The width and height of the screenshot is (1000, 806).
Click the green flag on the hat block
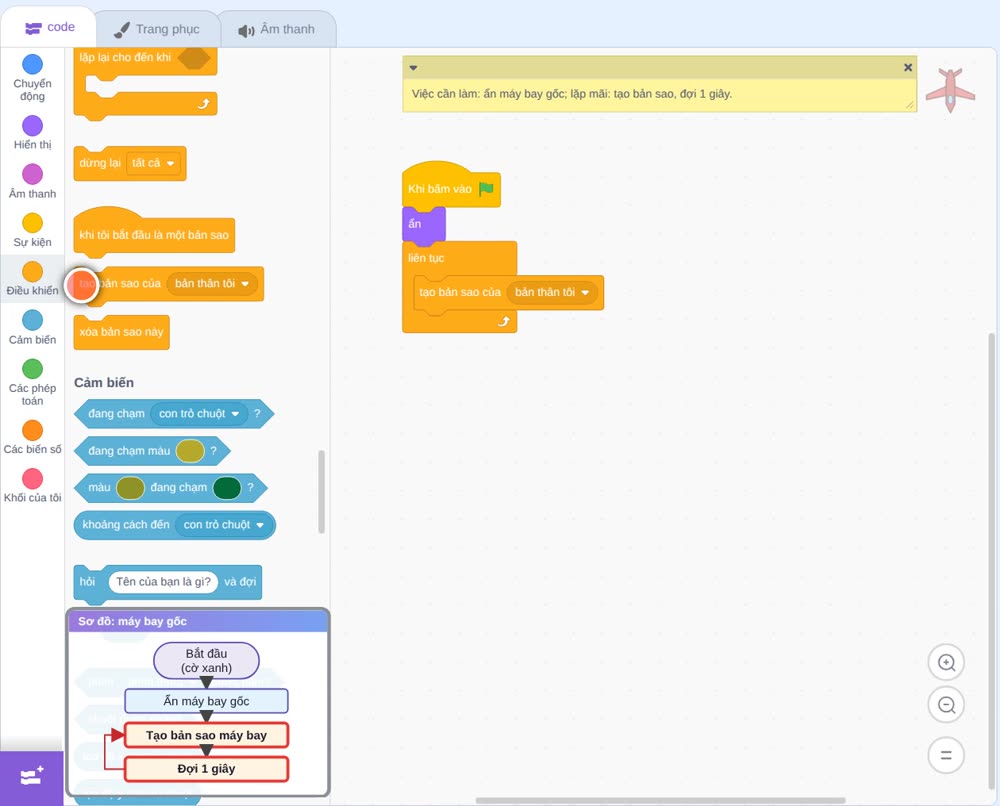487,189
